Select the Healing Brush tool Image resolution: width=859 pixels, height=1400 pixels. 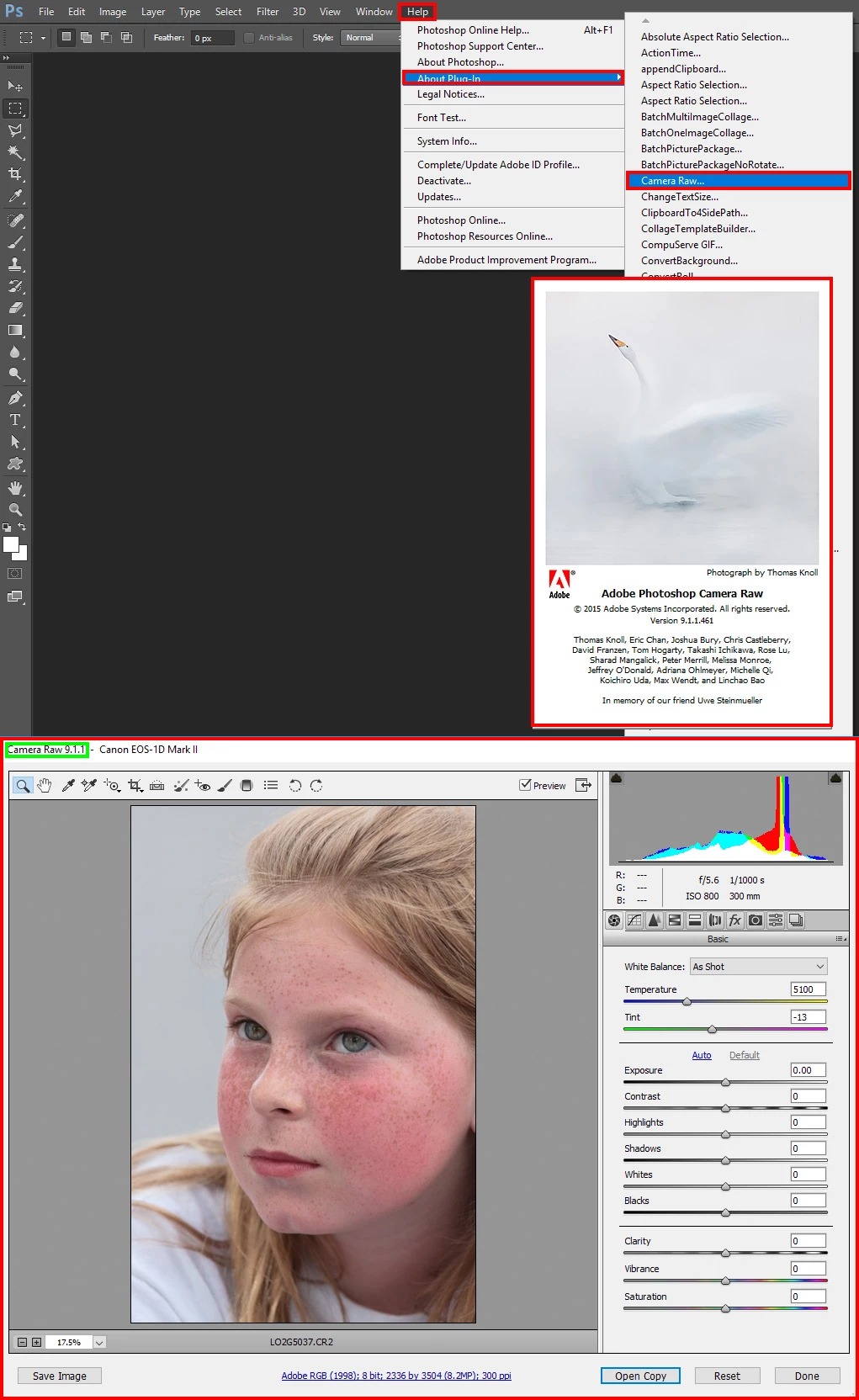pyautogui.click(x=15, y=220)
